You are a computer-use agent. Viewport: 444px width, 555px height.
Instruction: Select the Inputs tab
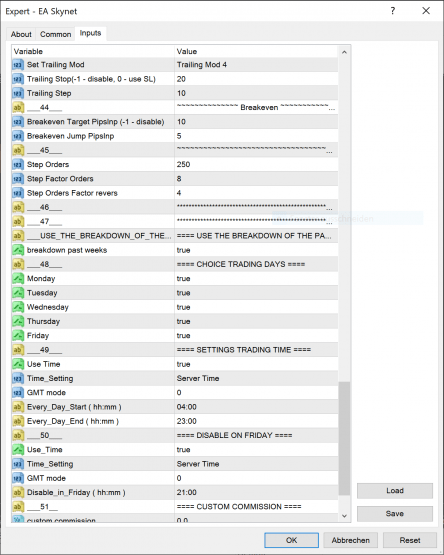coord(90,33)
